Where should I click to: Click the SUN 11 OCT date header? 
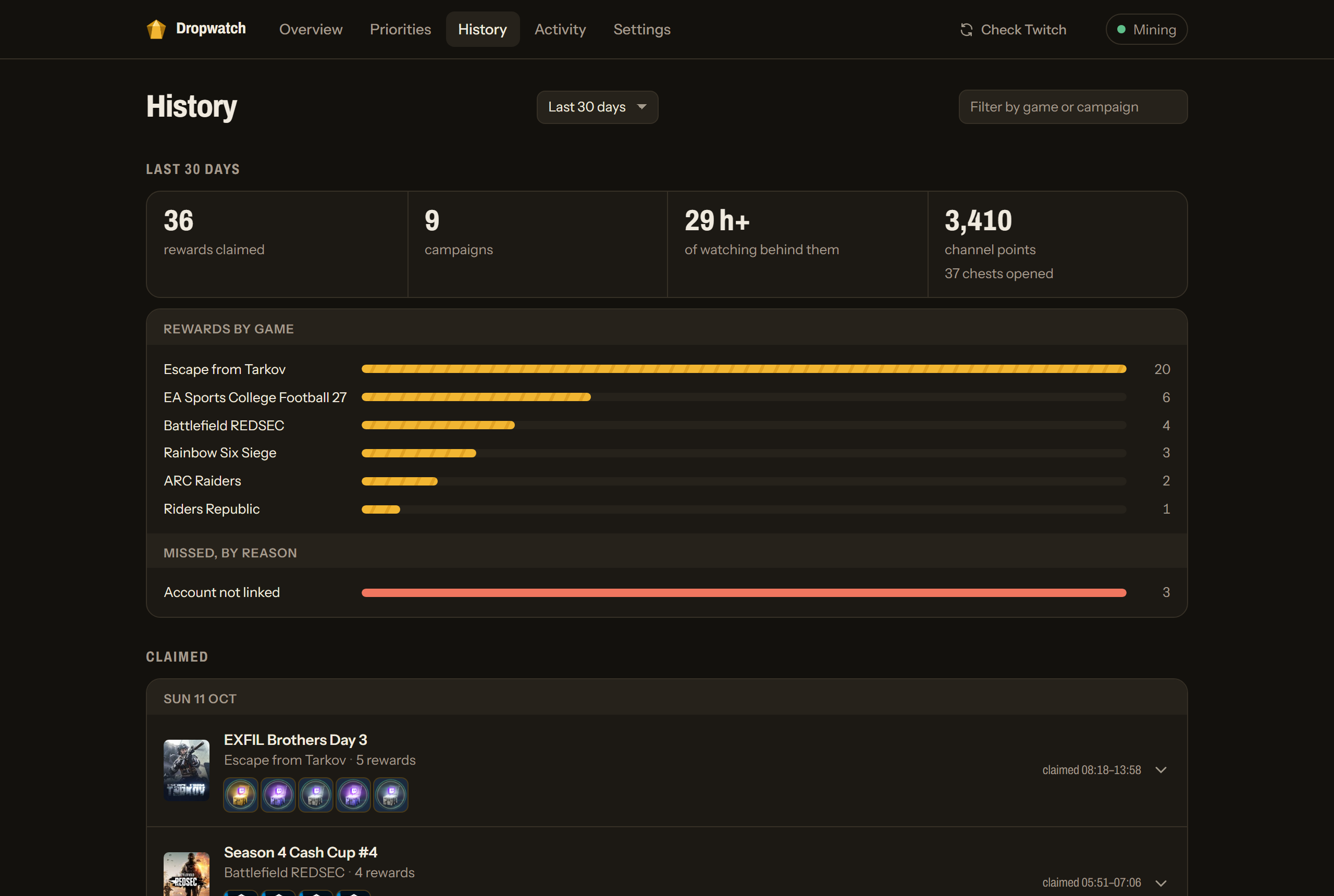click(200, 699)
